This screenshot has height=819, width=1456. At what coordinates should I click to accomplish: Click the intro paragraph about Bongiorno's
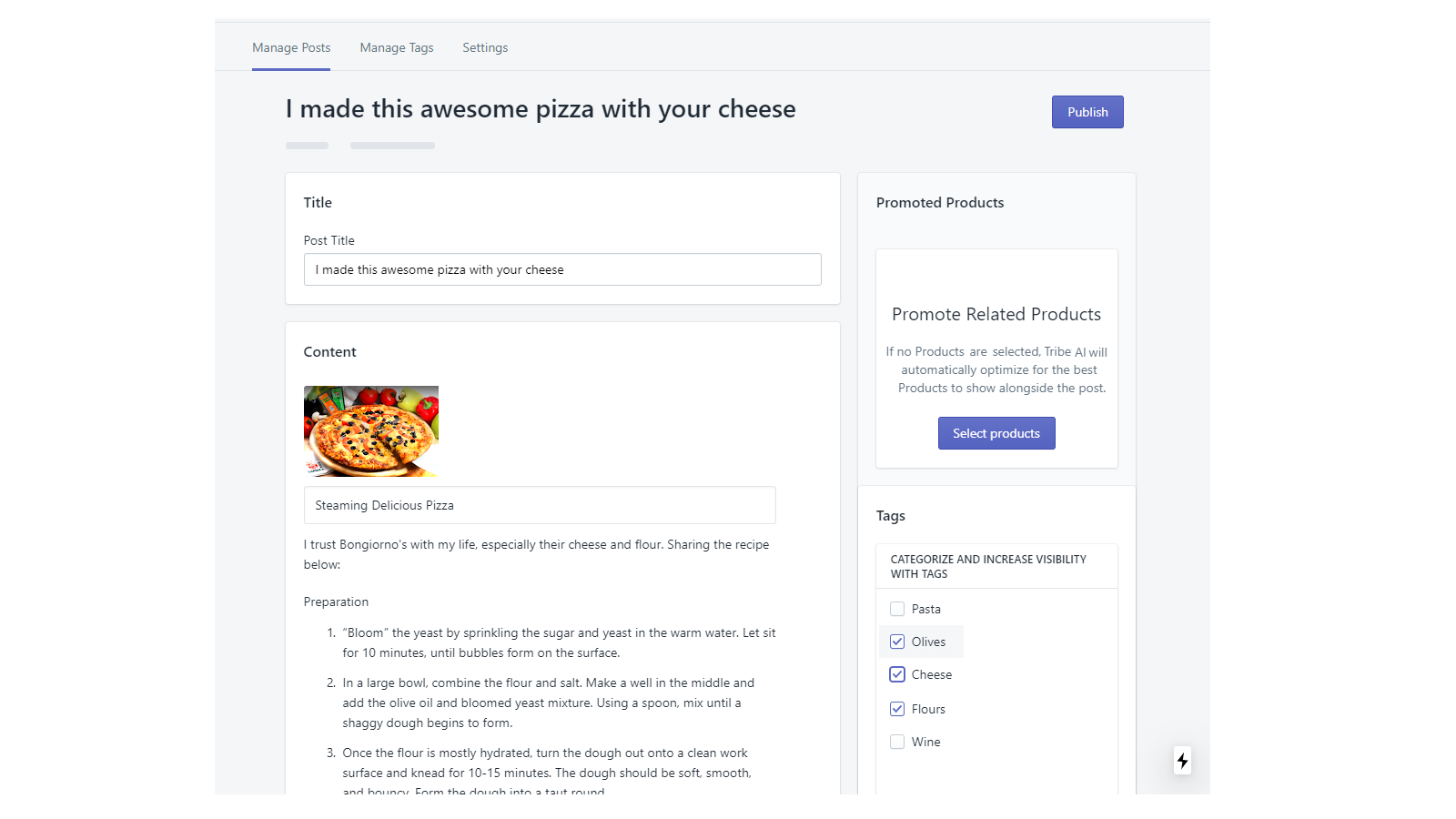tap(536, 554)
